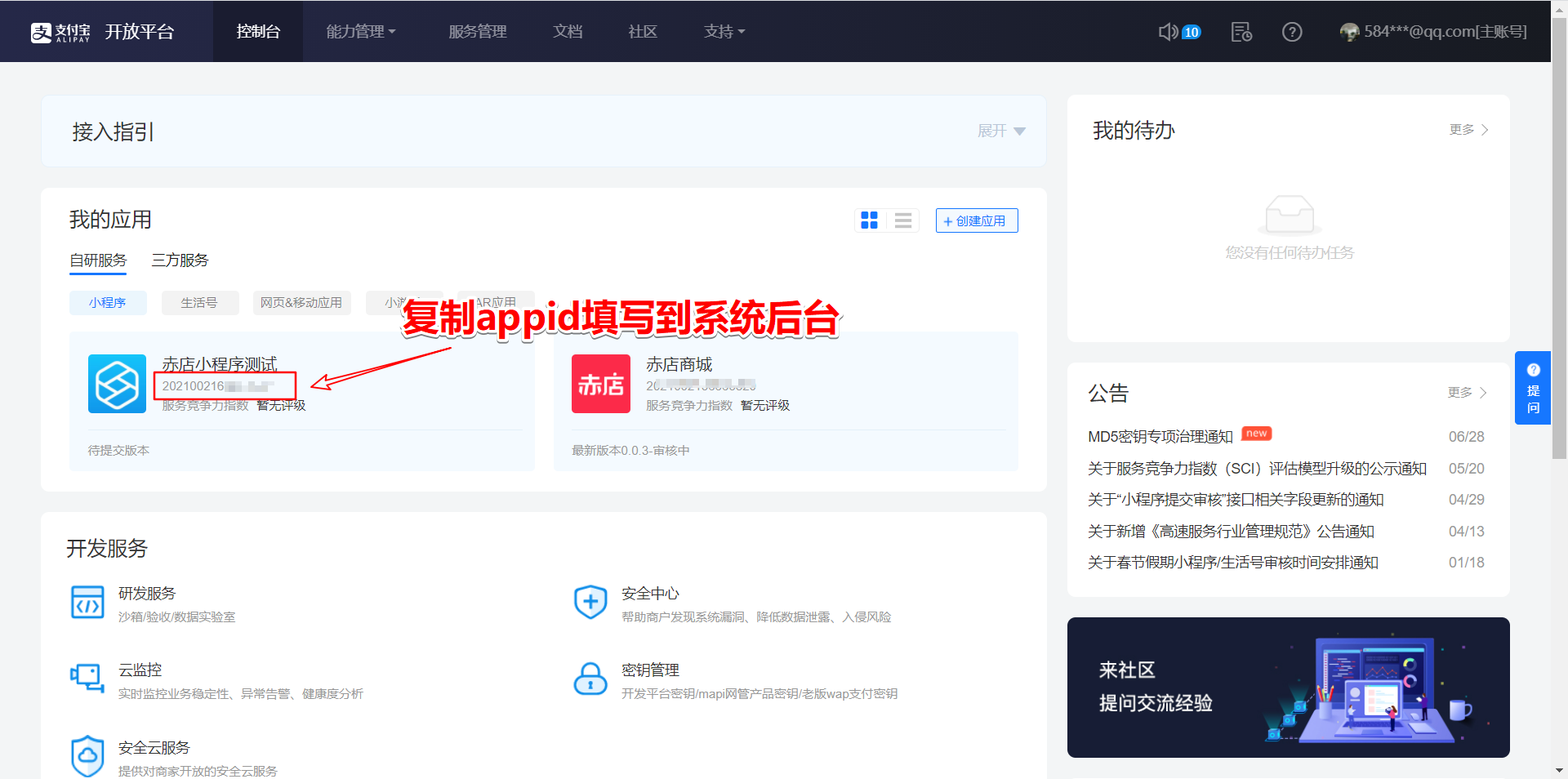Expand the 接入指引 panel via 展开
This screenshot has height=779, width=1568.
point(1001,131)
